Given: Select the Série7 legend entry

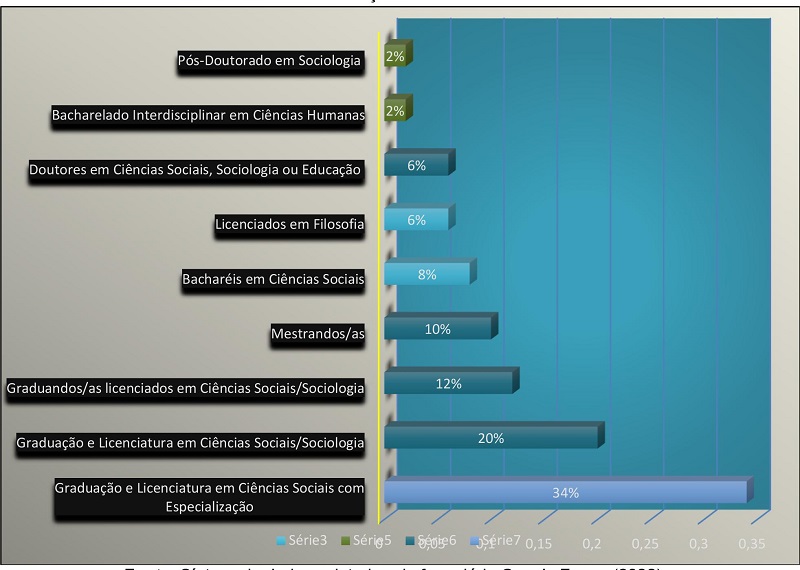Looking at the screenshot, I should pyautogui.click(x=500, y=541).
